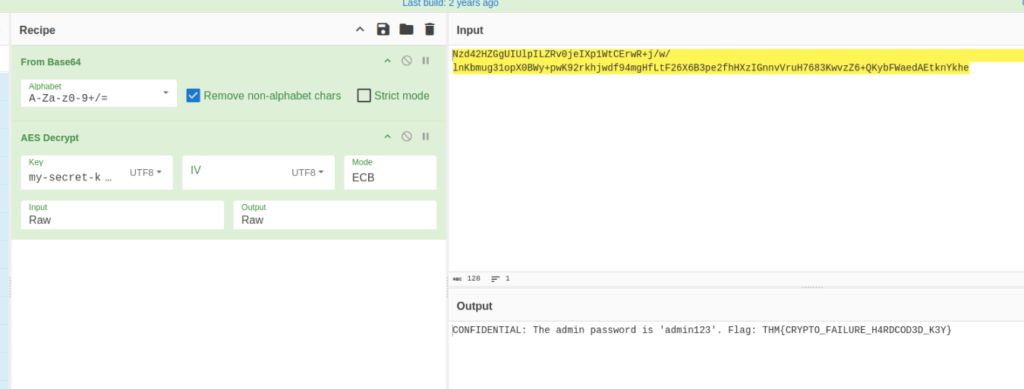The image size is (1024, 389).
Task: Change IV encoding from UTF8
Action: (308, 173)
